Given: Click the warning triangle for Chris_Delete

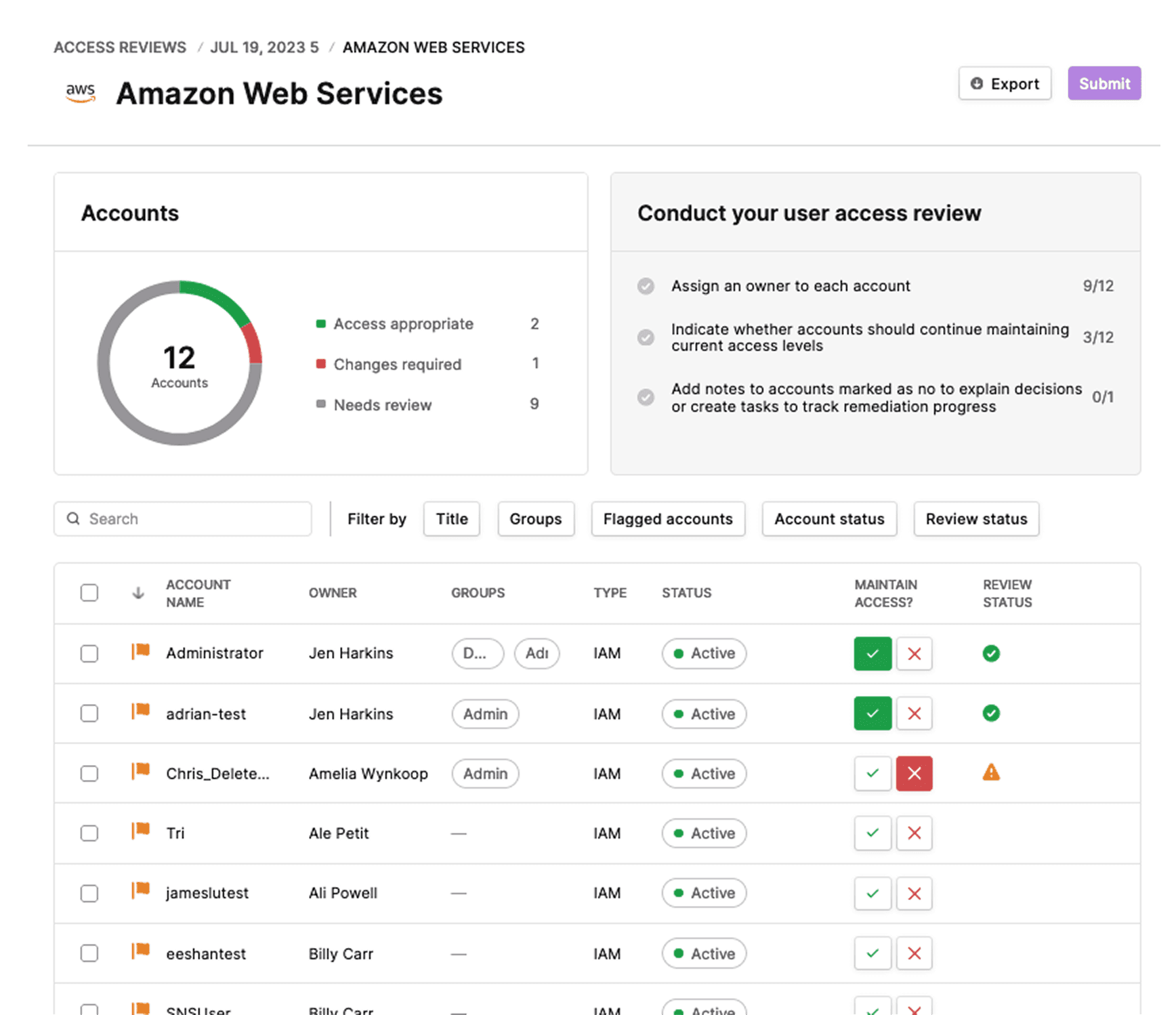Looking at the screenshot, I should tap(991, 772).
